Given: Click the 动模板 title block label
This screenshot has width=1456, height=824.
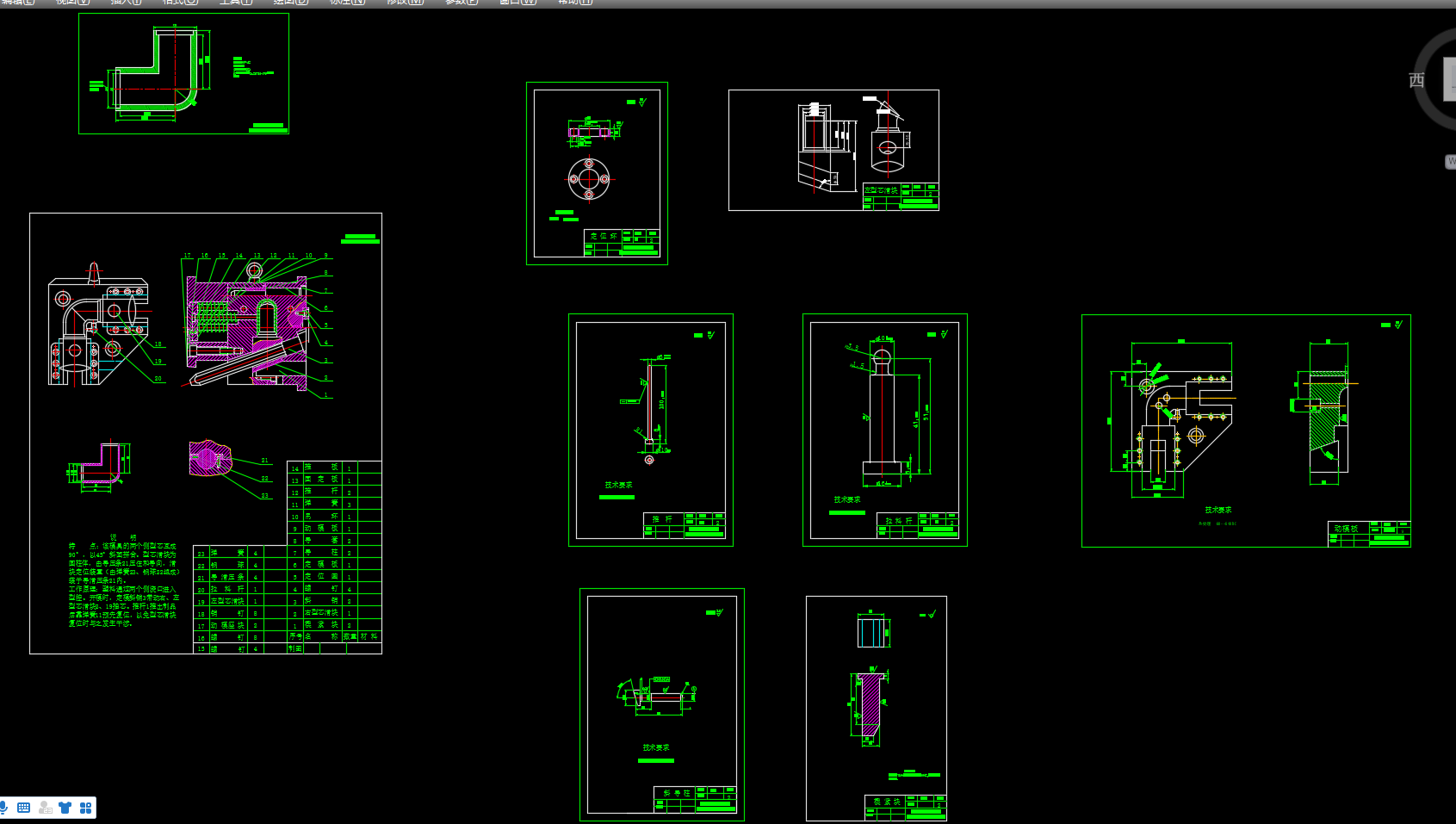Looking at the screenshot, I should [1346, 528].
